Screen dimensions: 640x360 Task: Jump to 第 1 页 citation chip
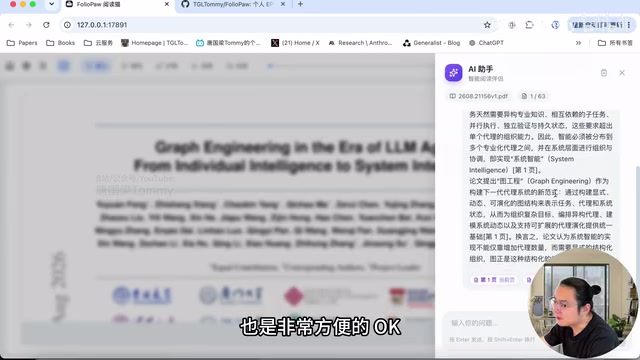pyautogui.click(x=494, y=280)
